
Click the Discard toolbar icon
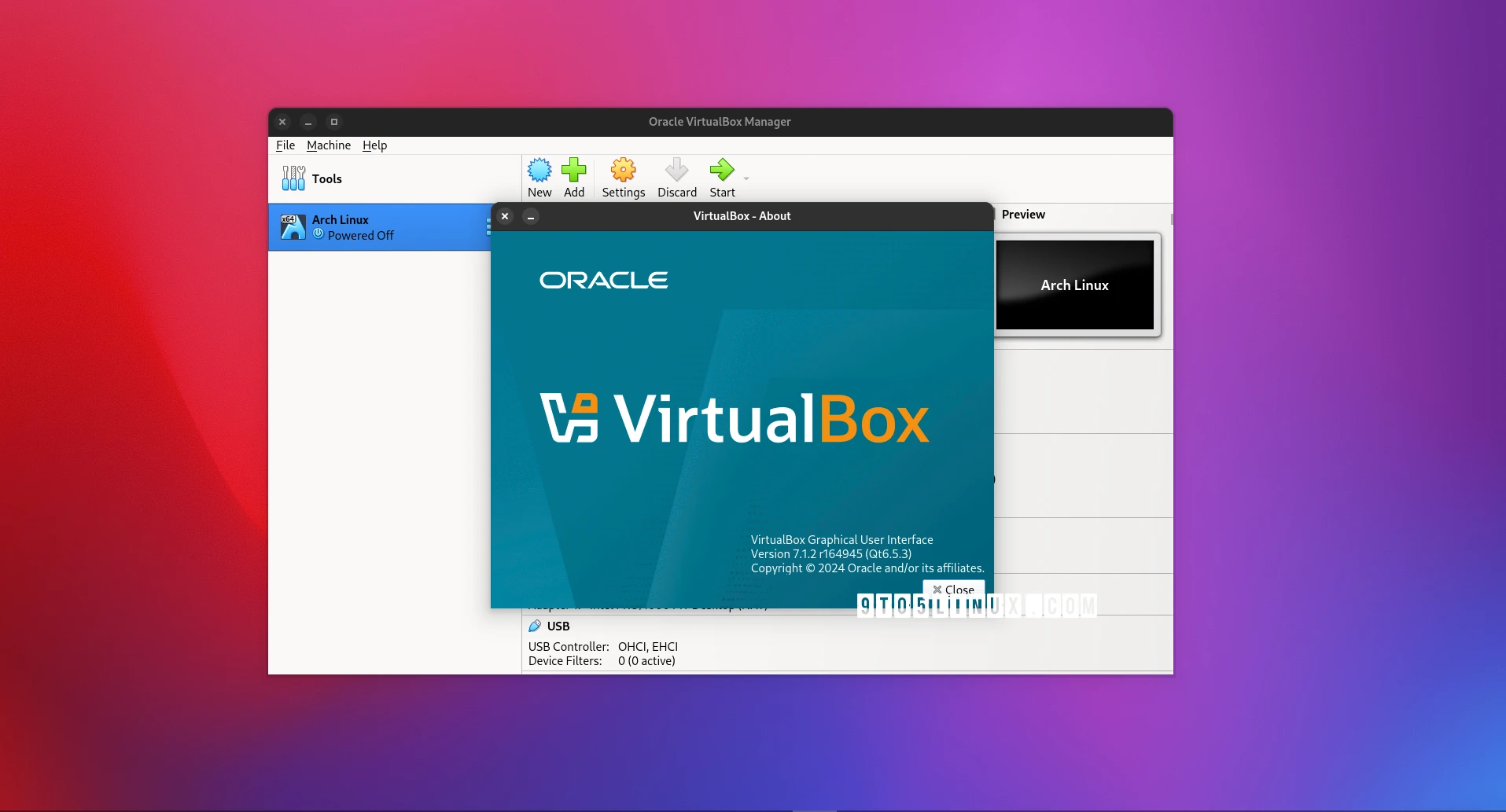(676, 169)
